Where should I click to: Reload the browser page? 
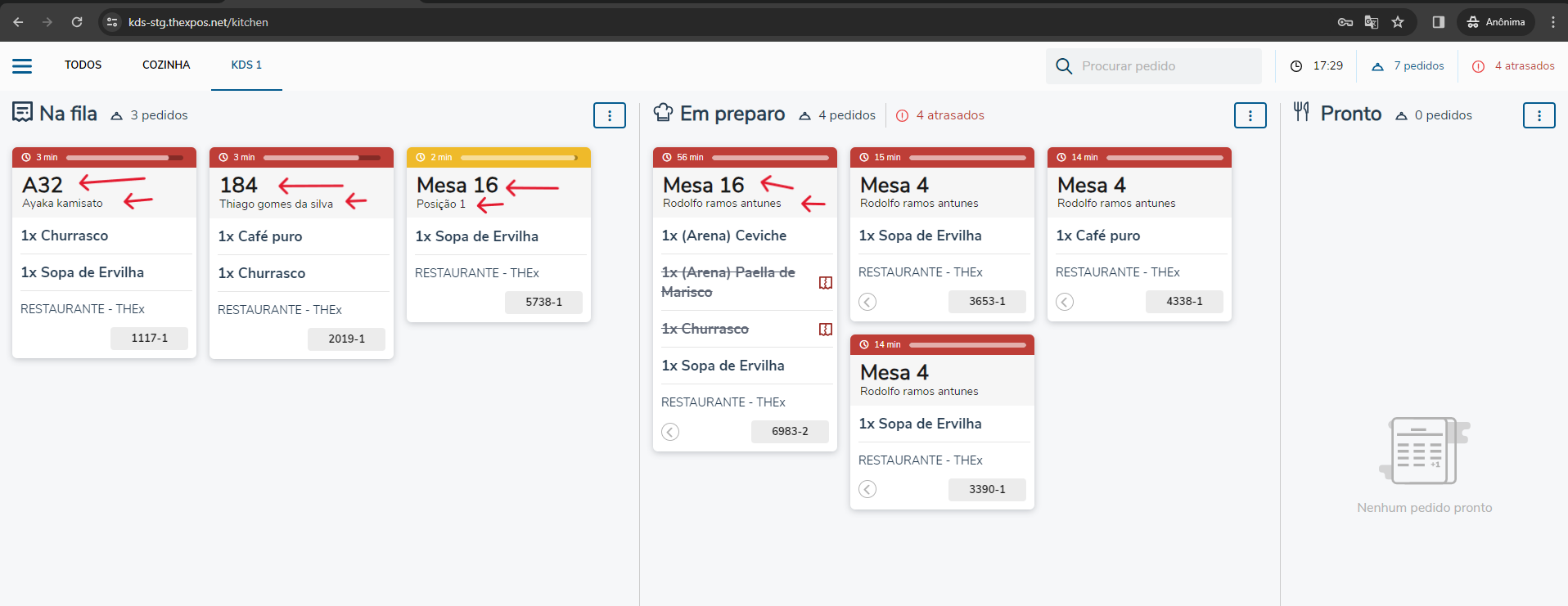[77, 22]
